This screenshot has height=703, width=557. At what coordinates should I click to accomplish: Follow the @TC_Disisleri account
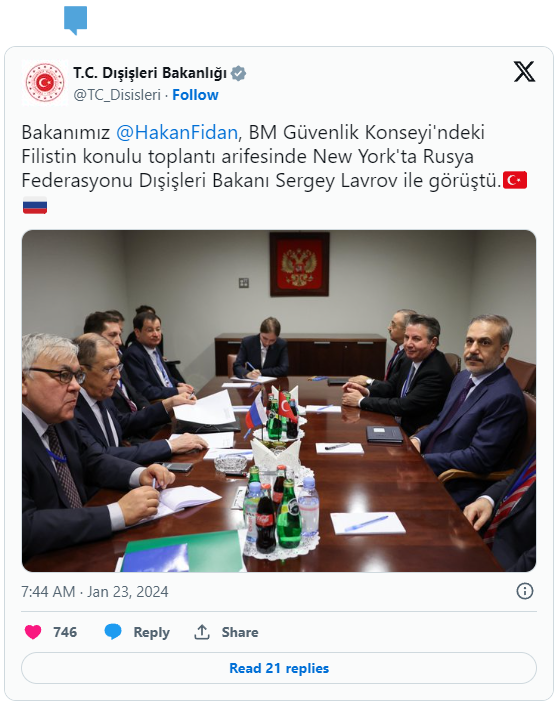click(x=195, y=95)
